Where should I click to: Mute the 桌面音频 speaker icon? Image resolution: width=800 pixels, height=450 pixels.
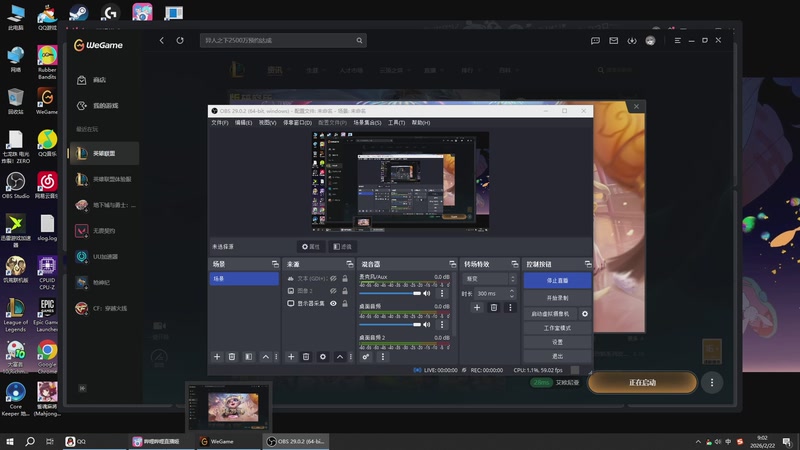tap(427, 324)
